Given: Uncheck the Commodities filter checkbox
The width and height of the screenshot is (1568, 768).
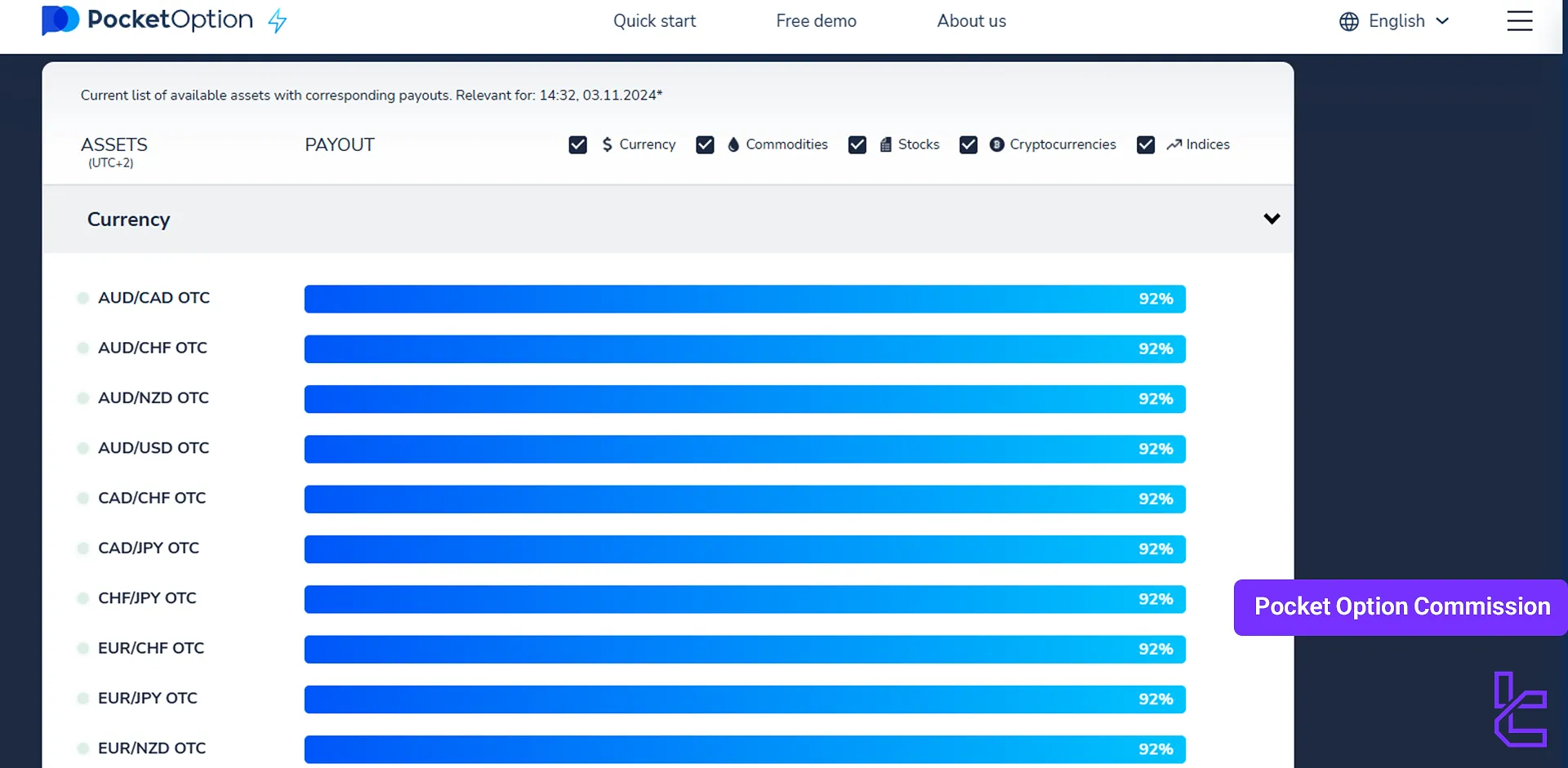Looking at the screenshot, I should tap(706, 145).
